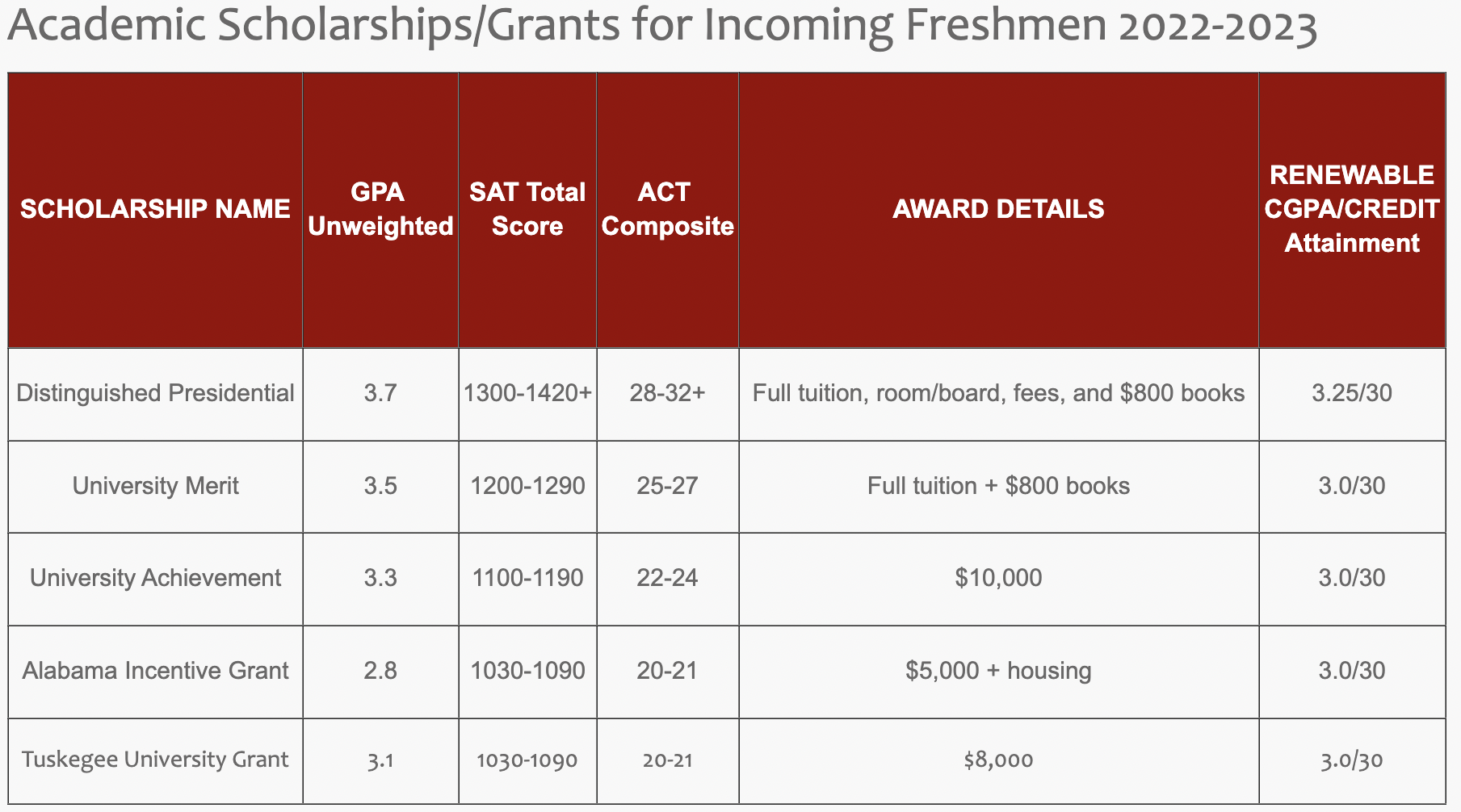Screen dimensions: 1461x812
Task: Click the SCHOLARSHIP NAME column header
Action: (x=155, y=209)
